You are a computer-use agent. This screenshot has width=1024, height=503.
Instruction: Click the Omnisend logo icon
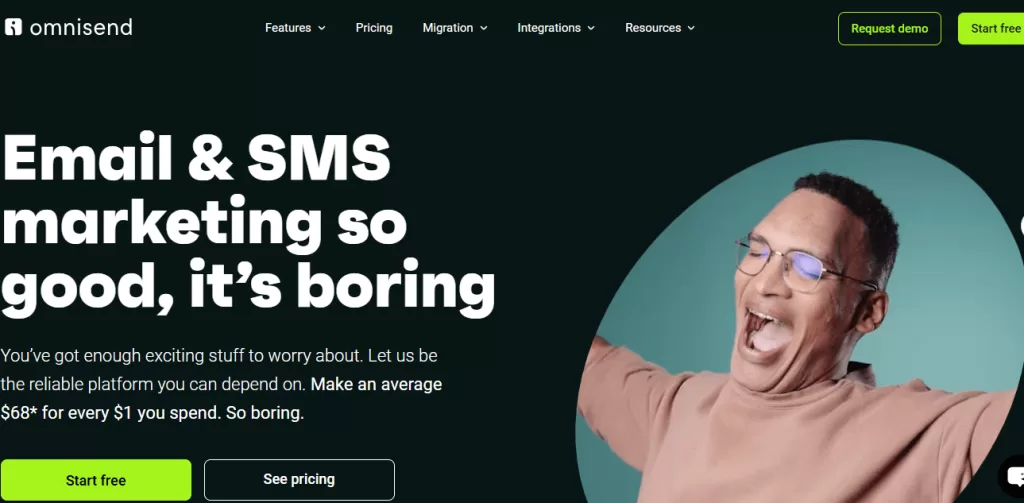click(13, 27)
